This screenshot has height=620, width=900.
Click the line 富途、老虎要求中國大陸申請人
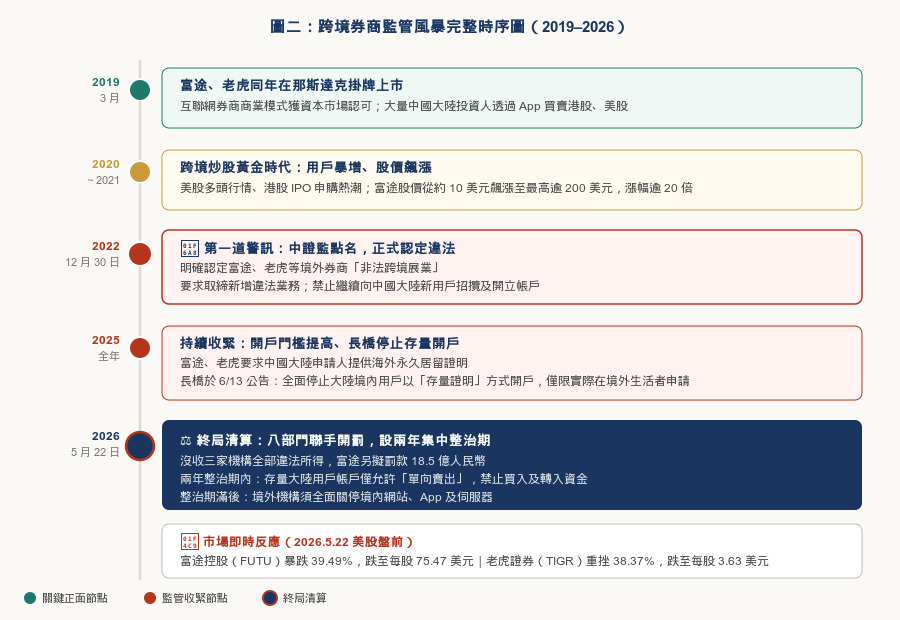click(324, 363)
